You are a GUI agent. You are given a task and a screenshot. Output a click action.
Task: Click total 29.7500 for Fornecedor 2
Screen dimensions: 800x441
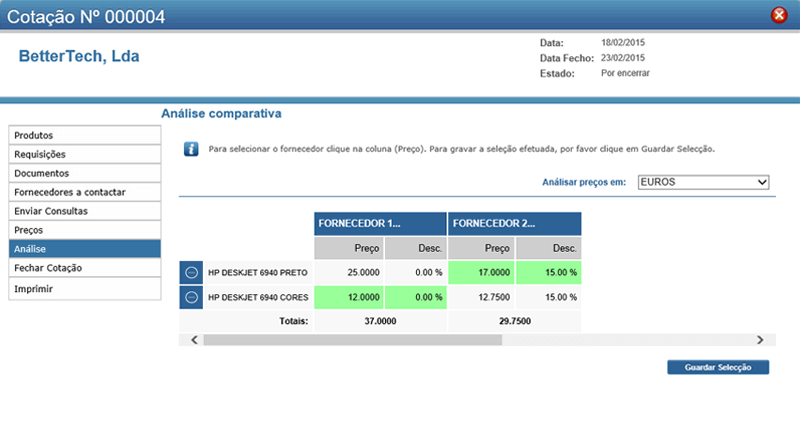click(515, 321)
